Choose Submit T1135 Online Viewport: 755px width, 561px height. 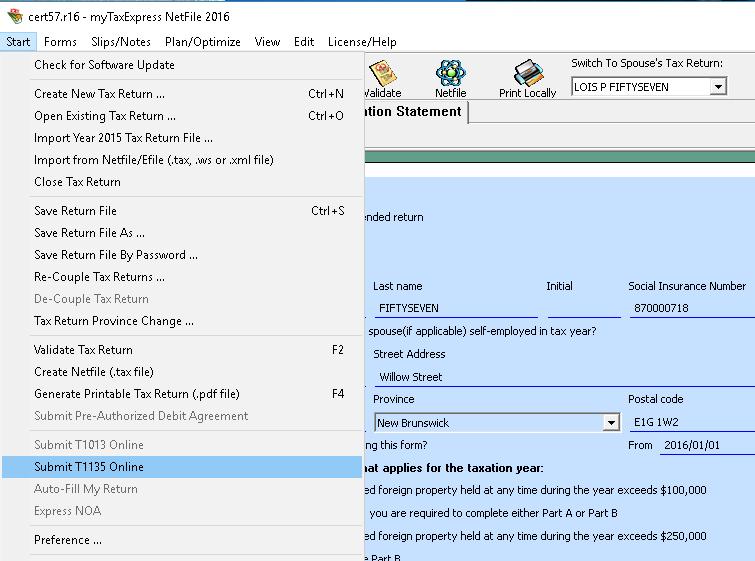(182, 467)
